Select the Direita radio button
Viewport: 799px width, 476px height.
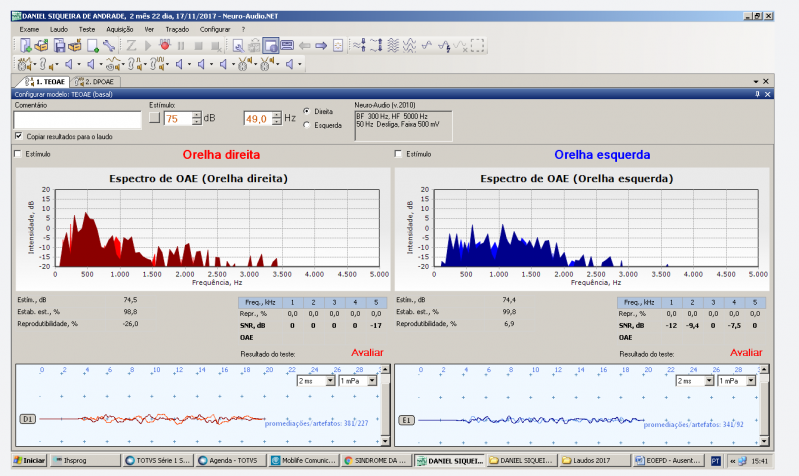pos(306,112)
